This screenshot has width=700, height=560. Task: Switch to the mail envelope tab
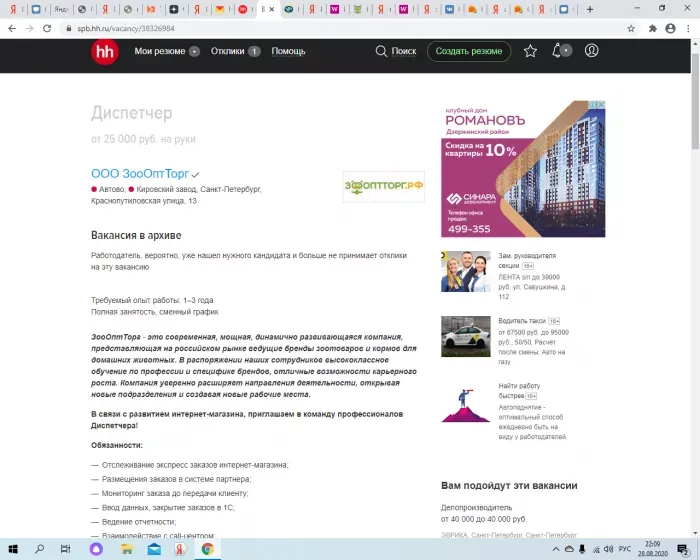click(x=220, y=9)
